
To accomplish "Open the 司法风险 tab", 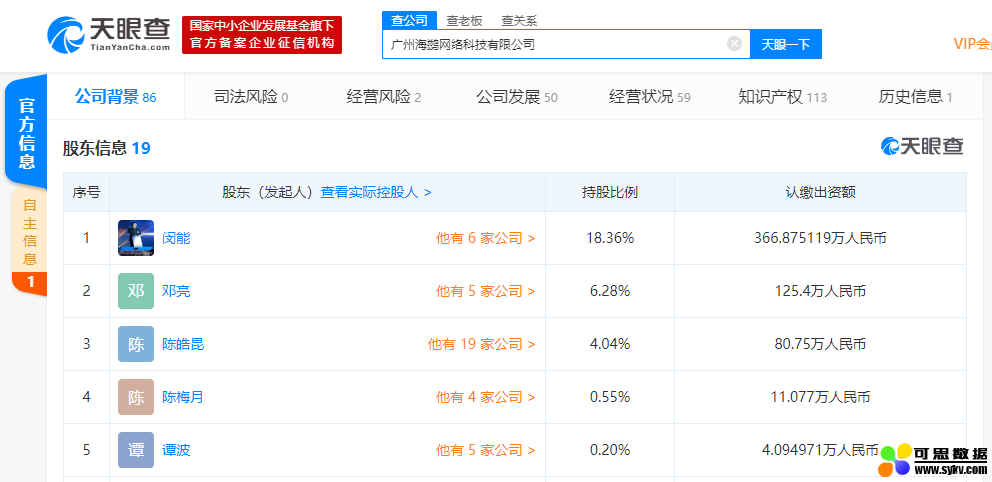I will 251,97.
